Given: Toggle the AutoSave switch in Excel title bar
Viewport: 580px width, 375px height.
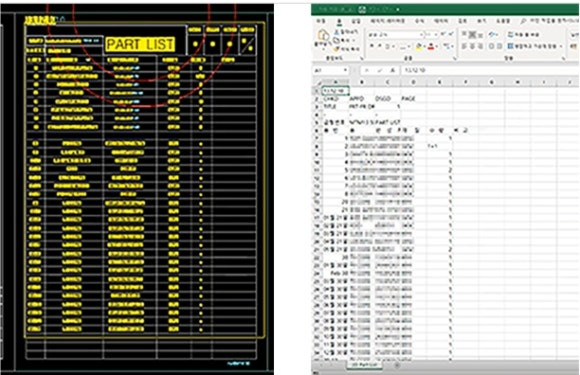Looking at the screenshot, I should (346, 10).
